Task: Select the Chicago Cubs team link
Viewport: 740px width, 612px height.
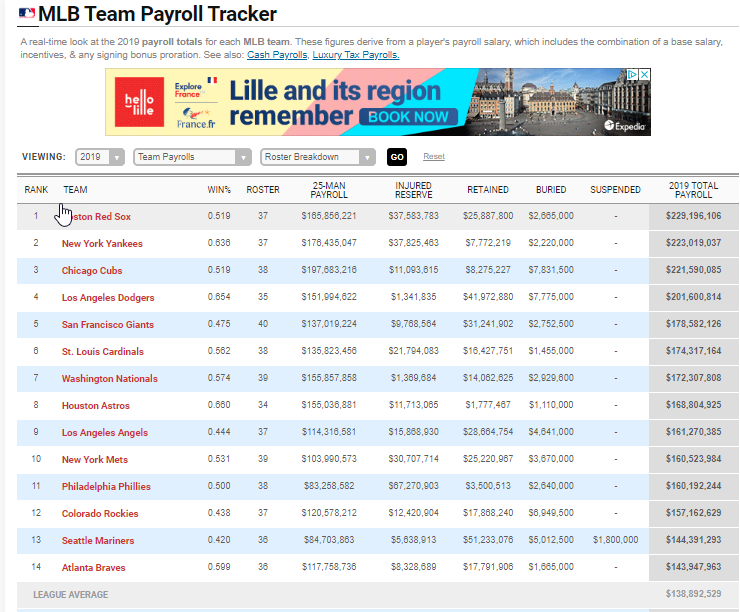Action: pos(94,271)
